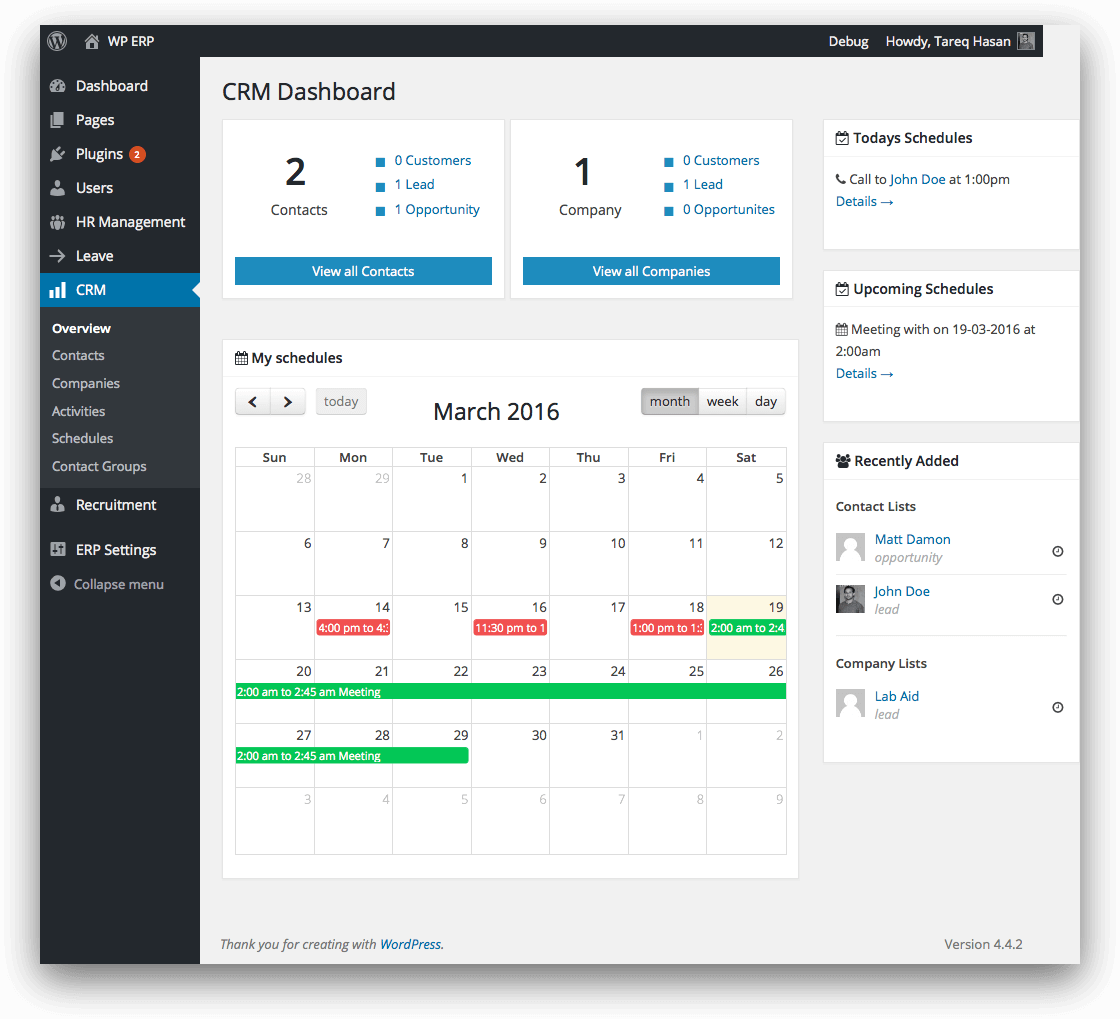Click the WP ERP site name

click(131, 41)
